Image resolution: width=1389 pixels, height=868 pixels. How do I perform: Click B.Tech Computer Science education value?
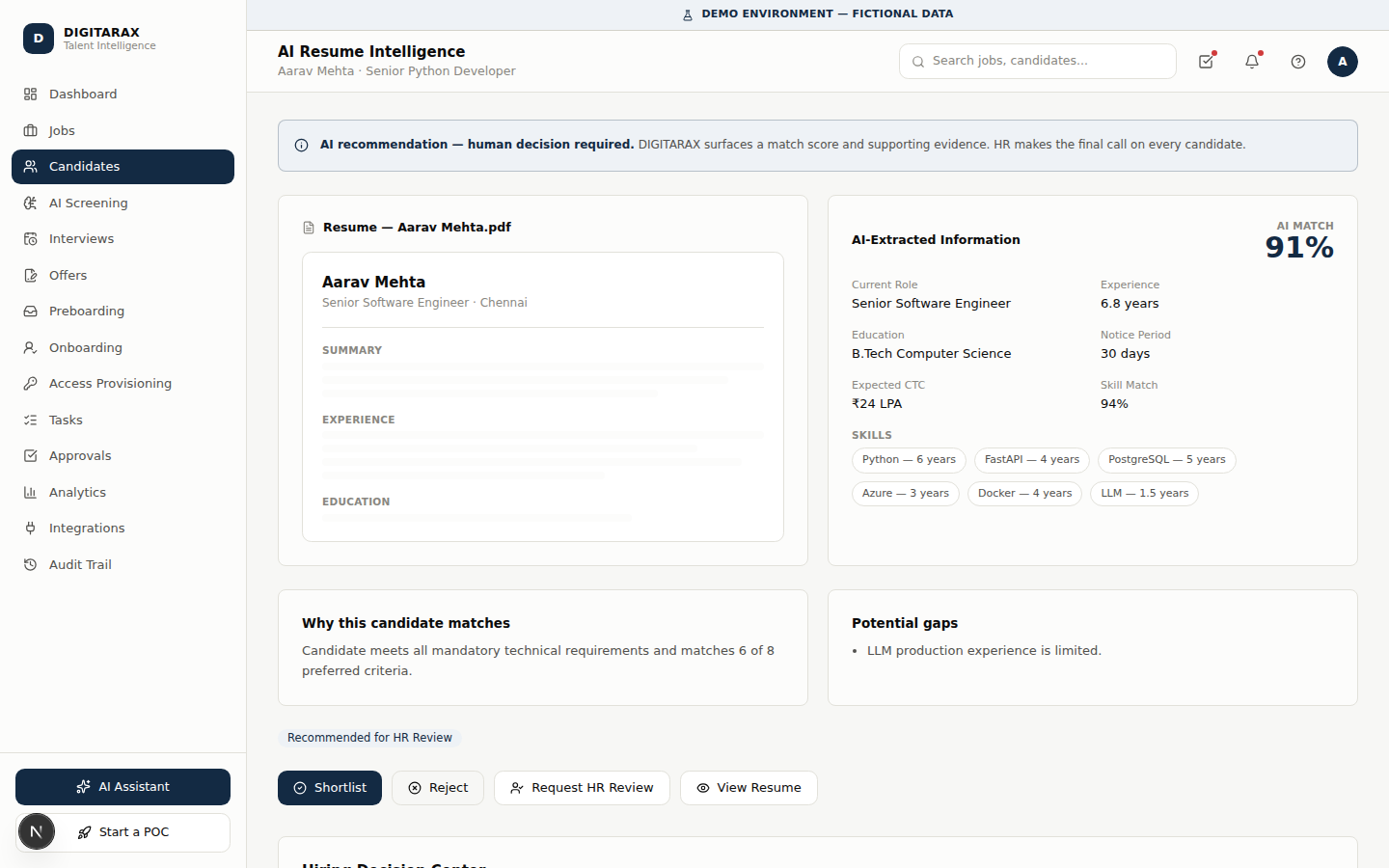(x=931, y=354)
